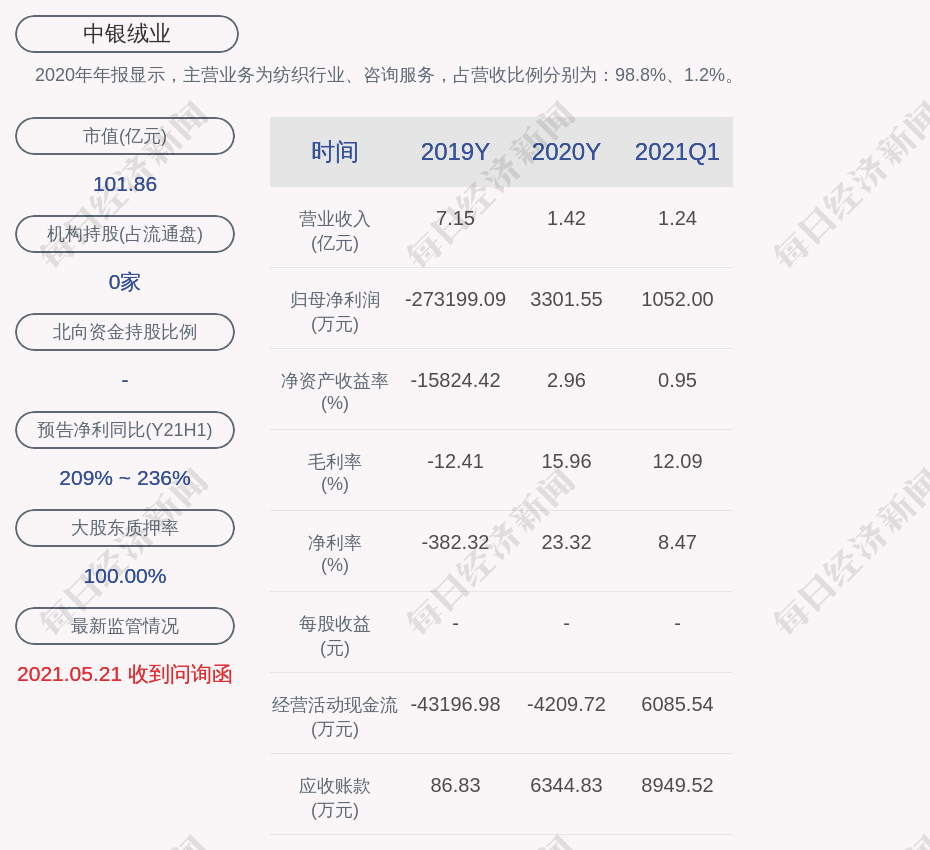Select the 6344.83 receivables cell
This screenshot has width=930, height=850.
click(x=566, y=785)
